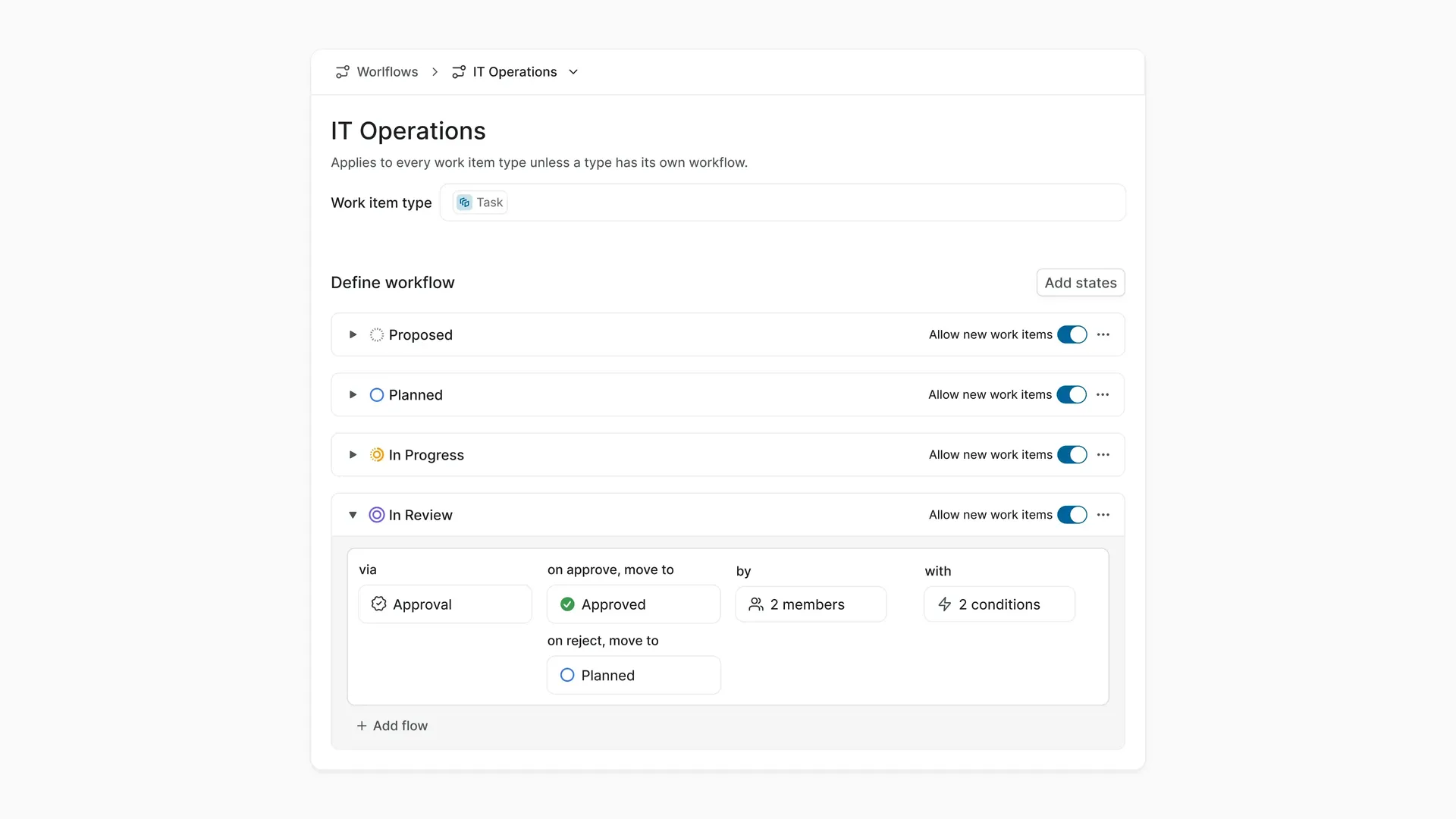Click the Proposed state name
Viewport: 1456px width, 819px height.
(420, 335)
